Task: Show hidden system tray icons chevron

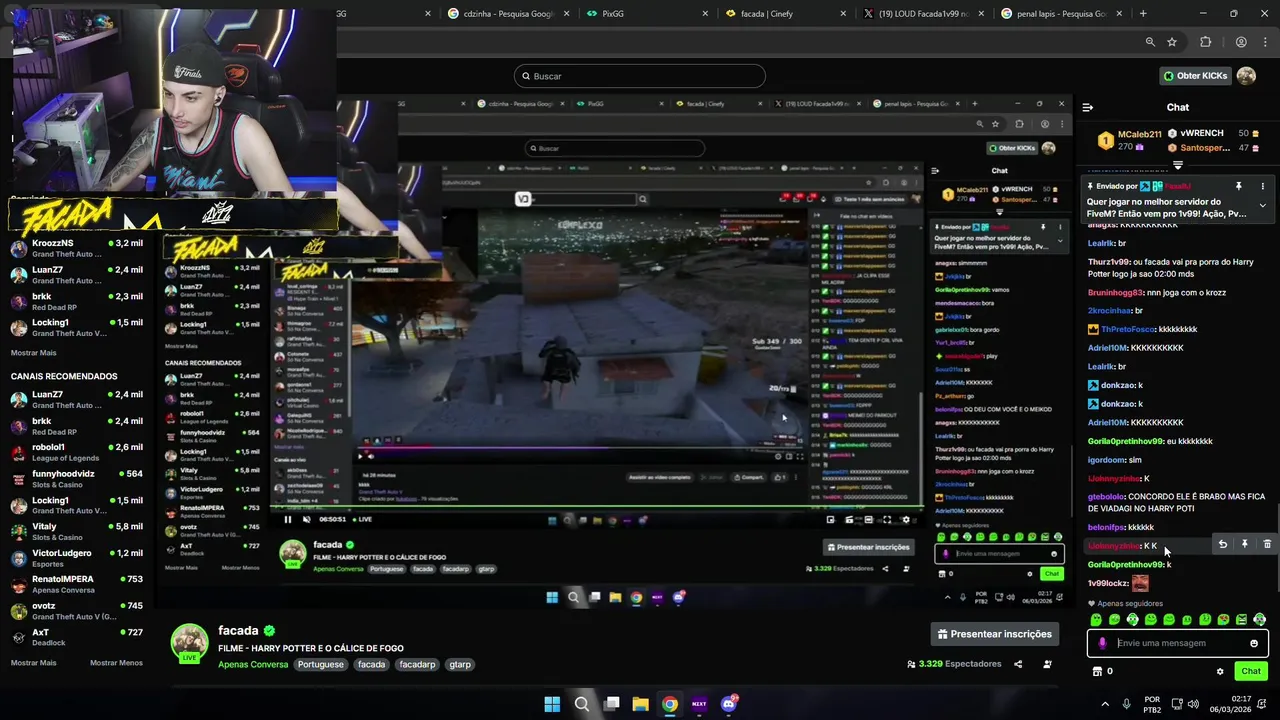Action: click(x=1105, y=704)
